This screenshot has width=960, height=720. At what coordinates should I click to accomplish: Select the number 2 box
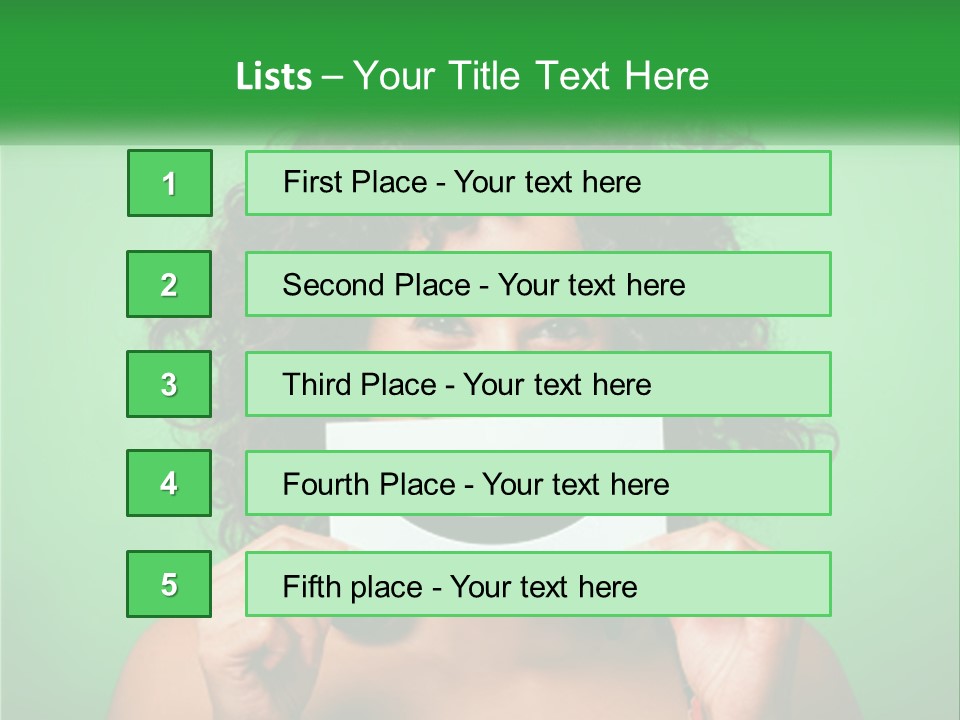point(169,284)
